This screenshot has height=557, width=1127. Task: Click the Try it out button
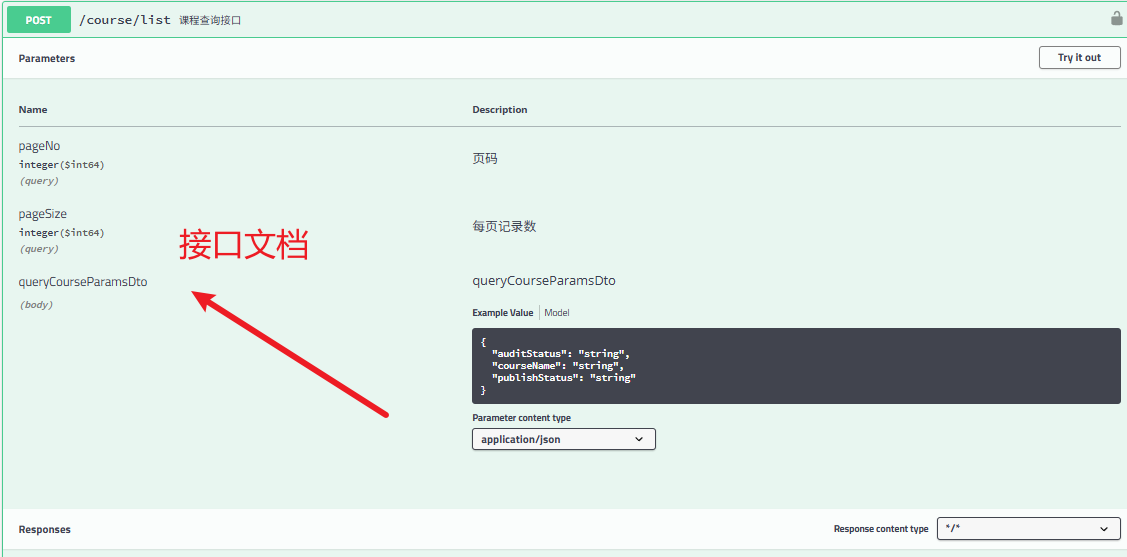1079,57
